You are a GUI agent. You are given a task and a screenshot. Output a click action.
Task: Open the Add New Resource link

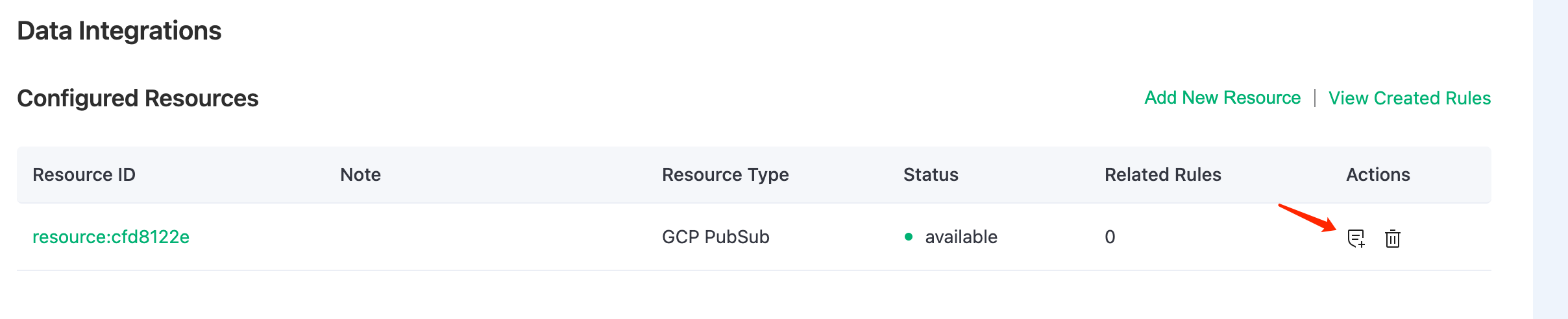coord(1222,98)
